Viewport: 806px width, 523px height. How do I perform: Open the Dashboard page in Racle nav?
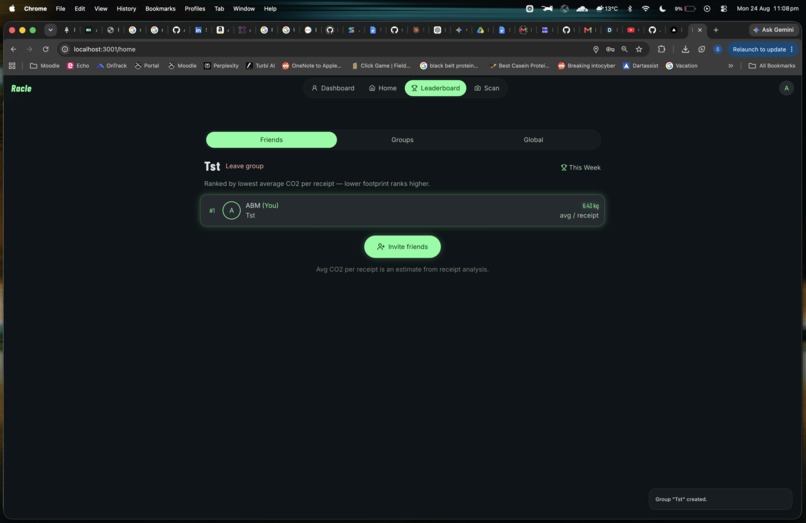(x=333, y=88)
